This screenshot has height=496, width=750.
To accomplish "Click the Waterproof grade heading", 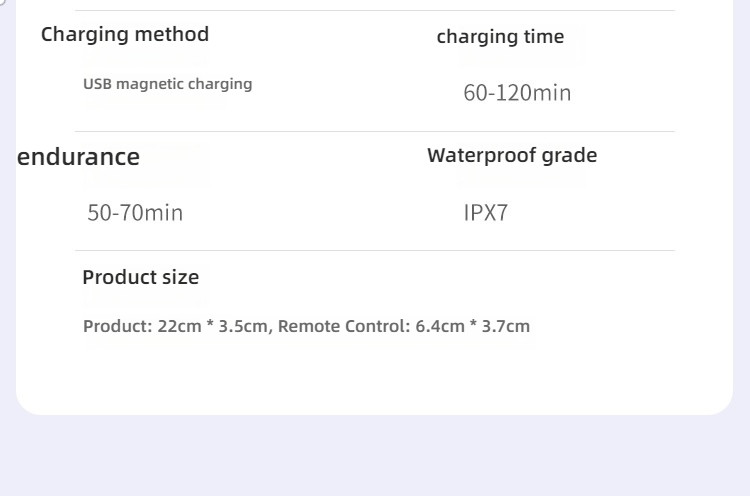I will pyautogui.click(x=512, y=155).
